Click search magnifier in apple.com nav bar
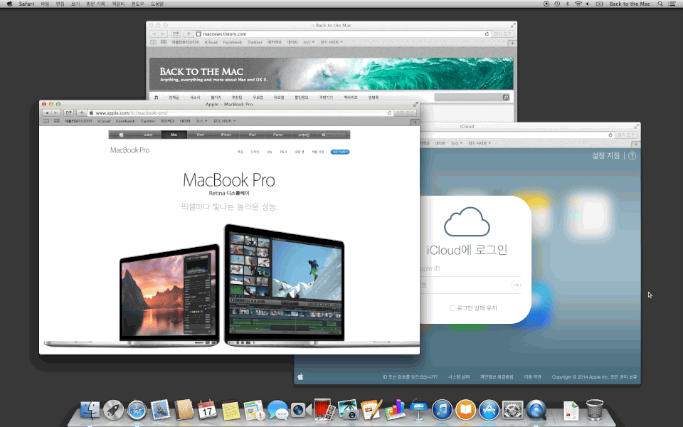 coord(324,135)
